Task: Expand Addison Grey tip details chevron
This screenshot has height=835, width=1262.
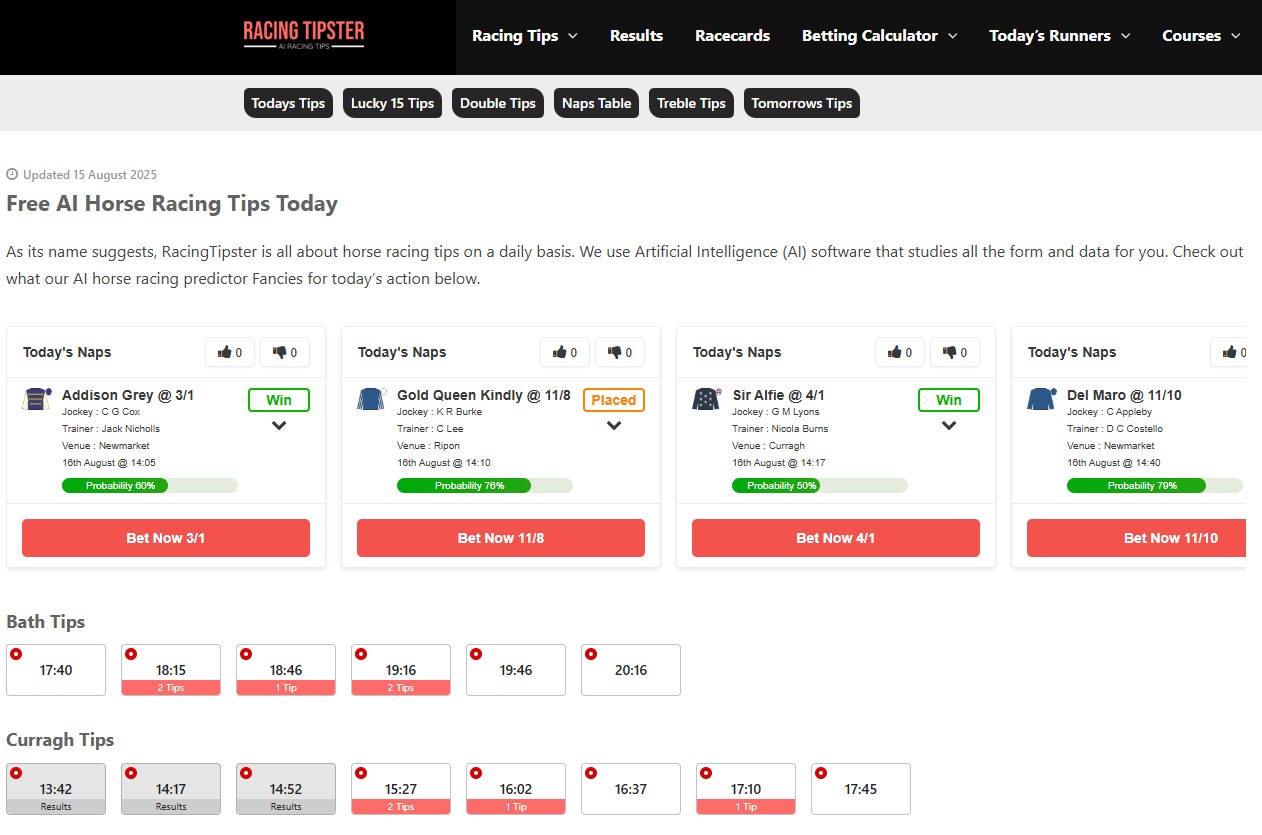Action: pos(279,426)
